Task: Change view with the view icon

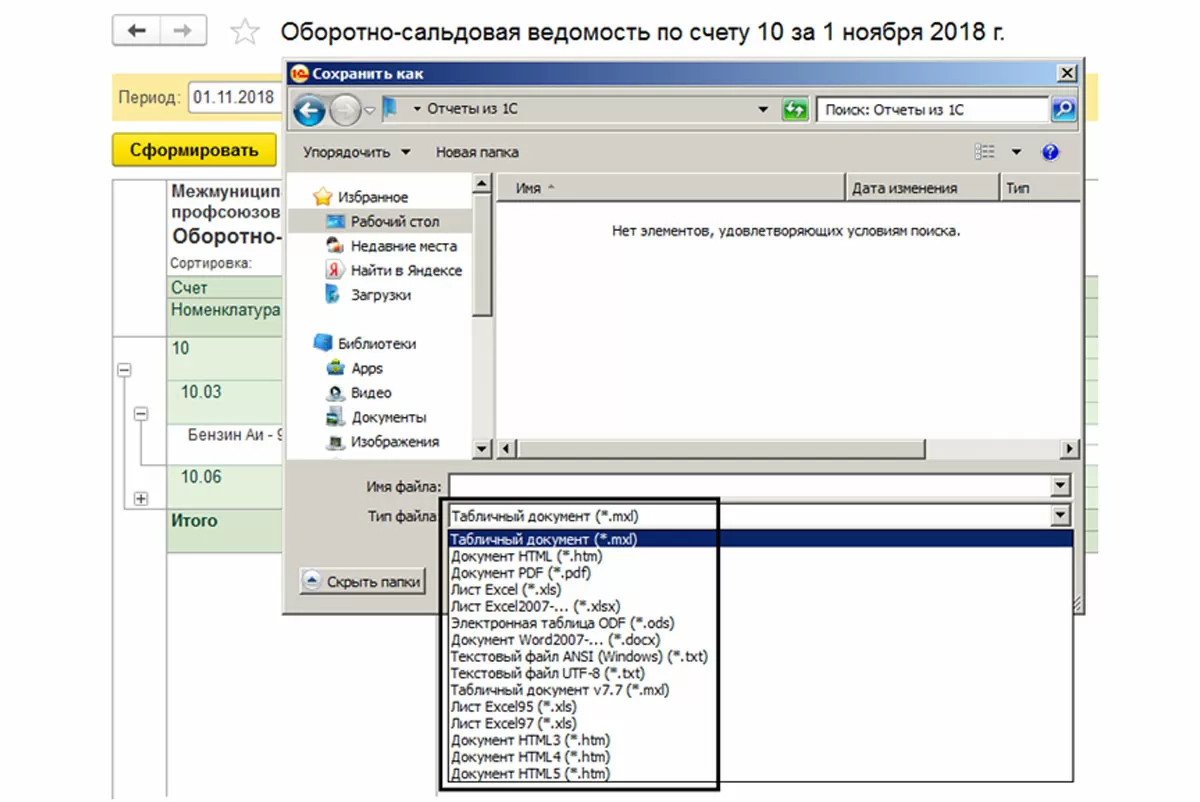Action: click(x=986, y=152)
